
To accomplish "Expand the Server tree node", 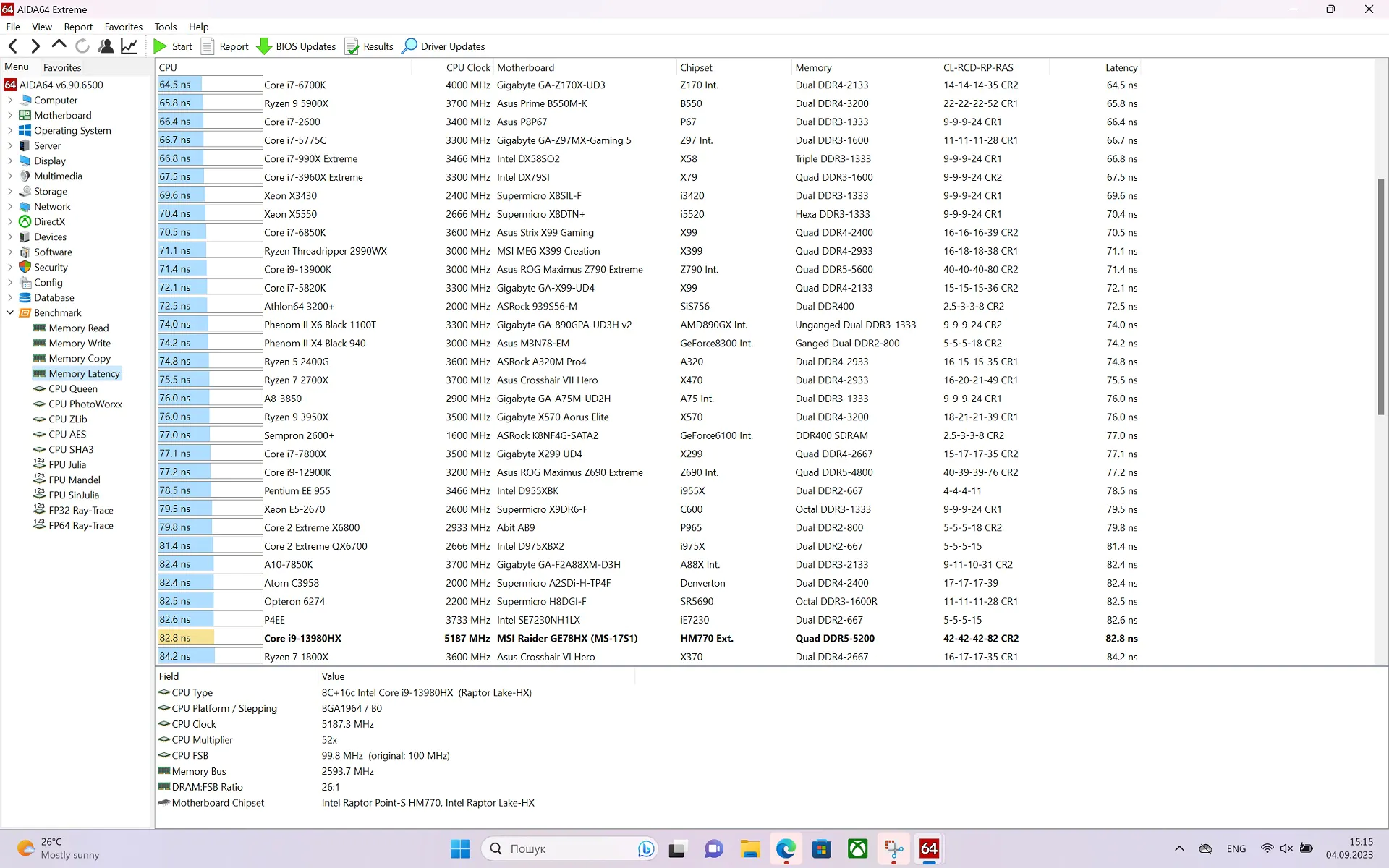I will coord(10,146).
